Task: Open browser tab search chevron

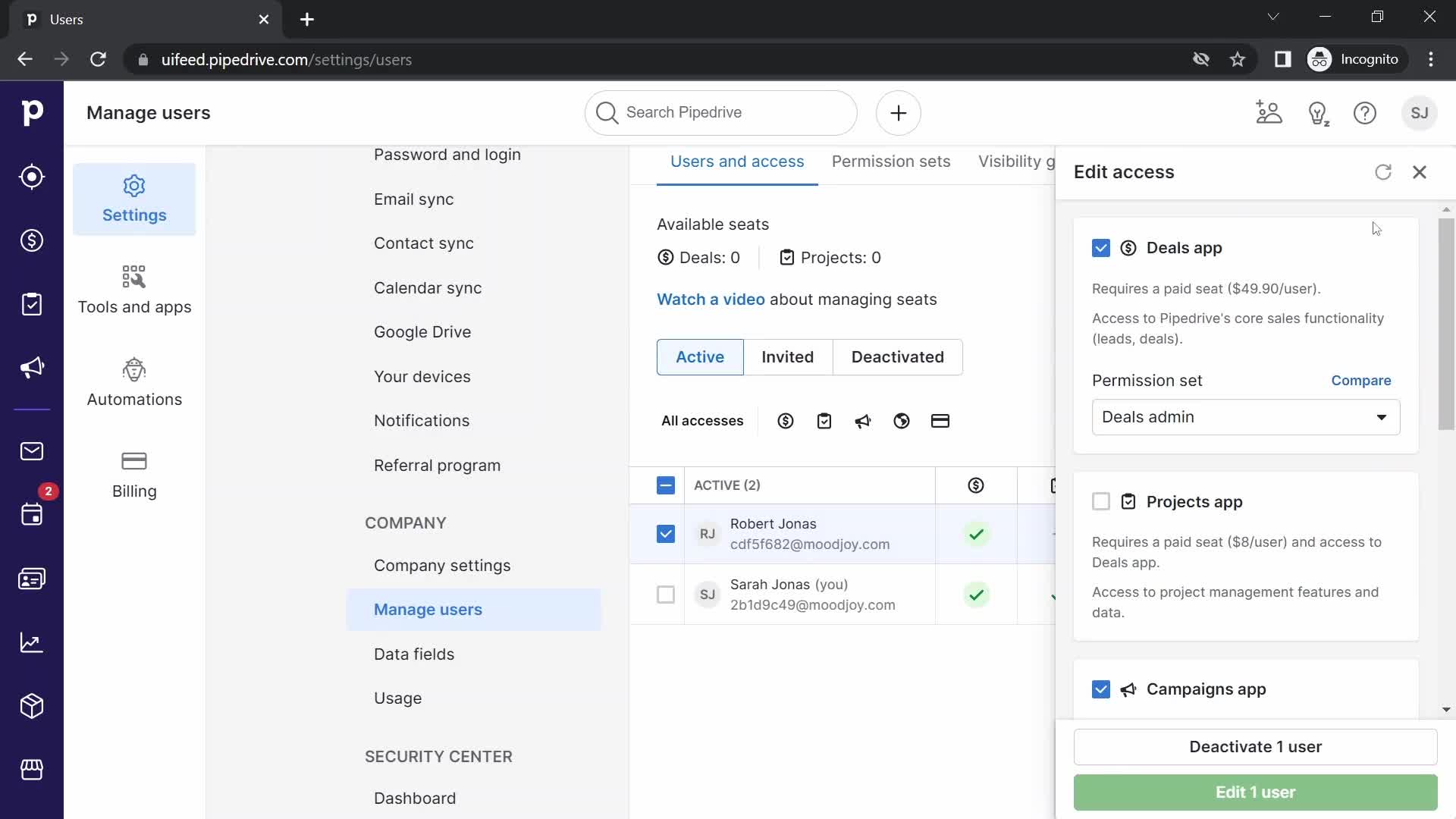Action: [1273, 17]
